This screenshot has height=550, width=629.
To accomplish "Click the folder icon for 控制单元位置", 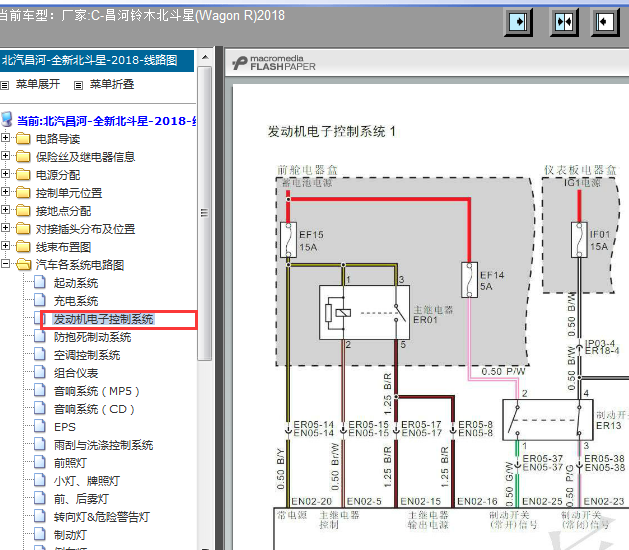I will [23, 193].
